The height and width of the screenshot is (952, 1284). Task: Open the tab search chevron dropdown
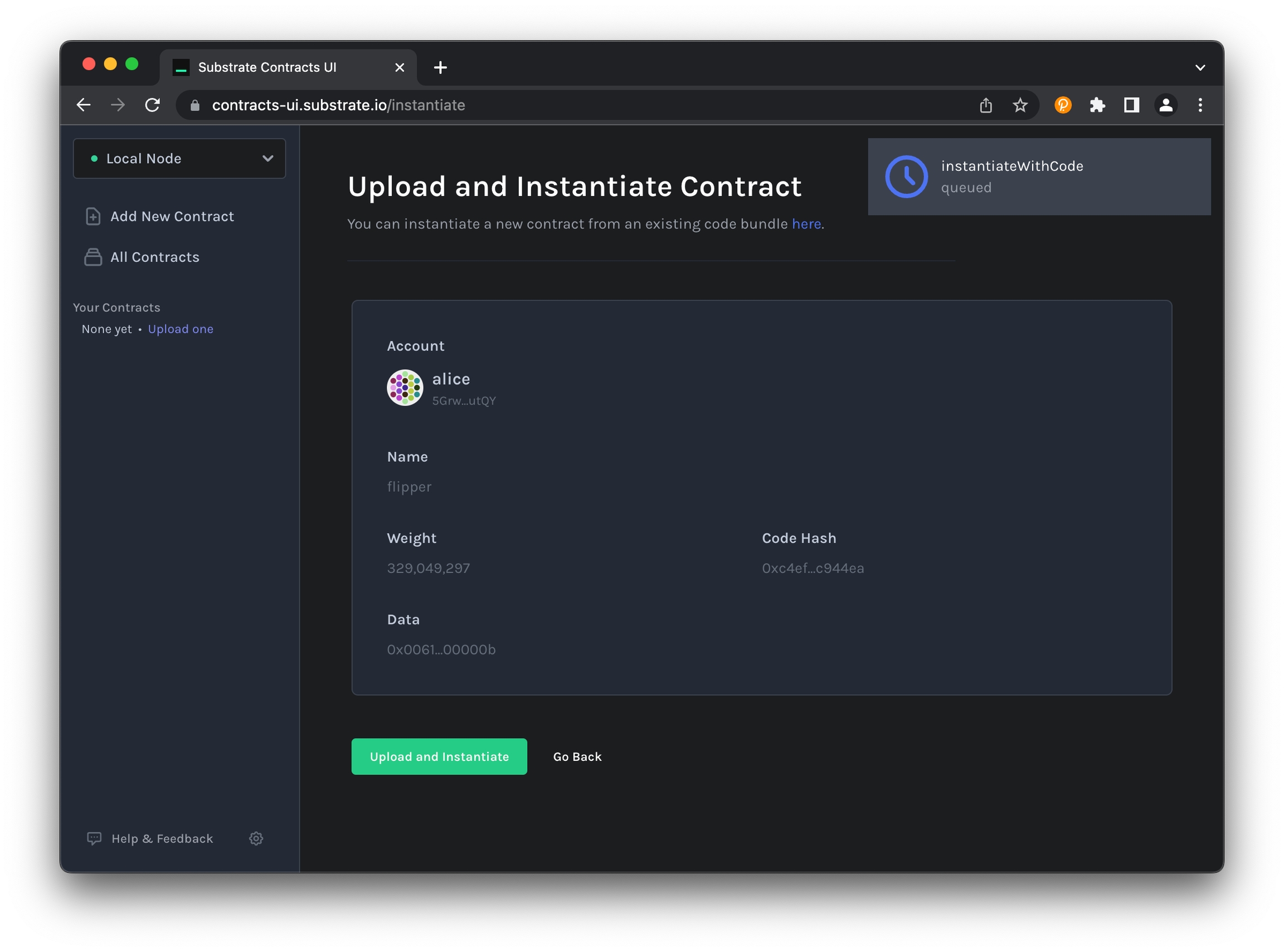(x=1200, y=67)
